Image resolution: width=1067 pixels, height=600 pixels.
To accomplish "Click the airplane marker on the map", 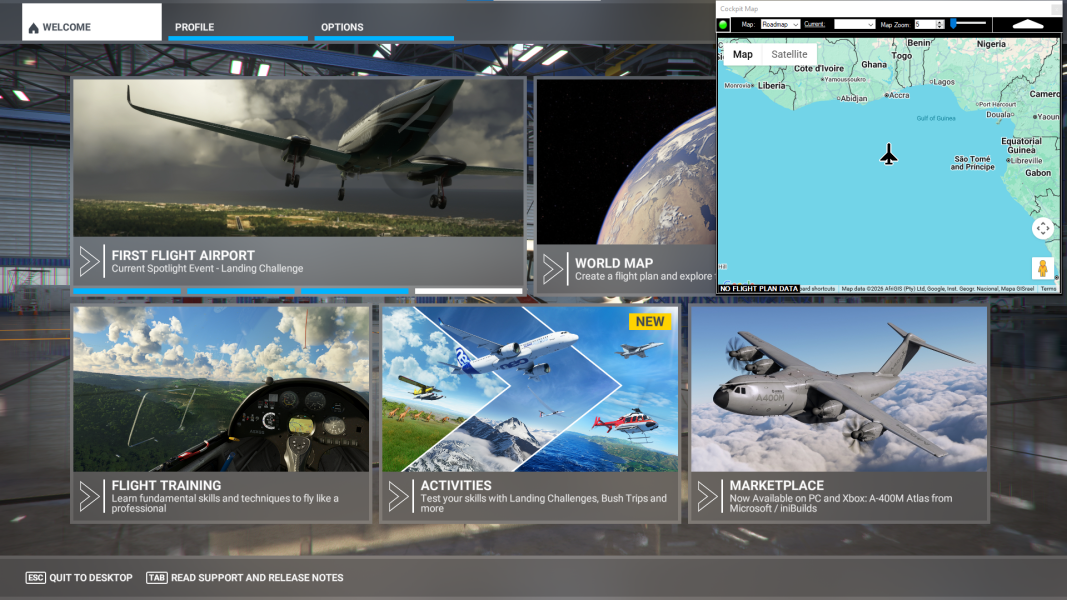I will 889,154.
